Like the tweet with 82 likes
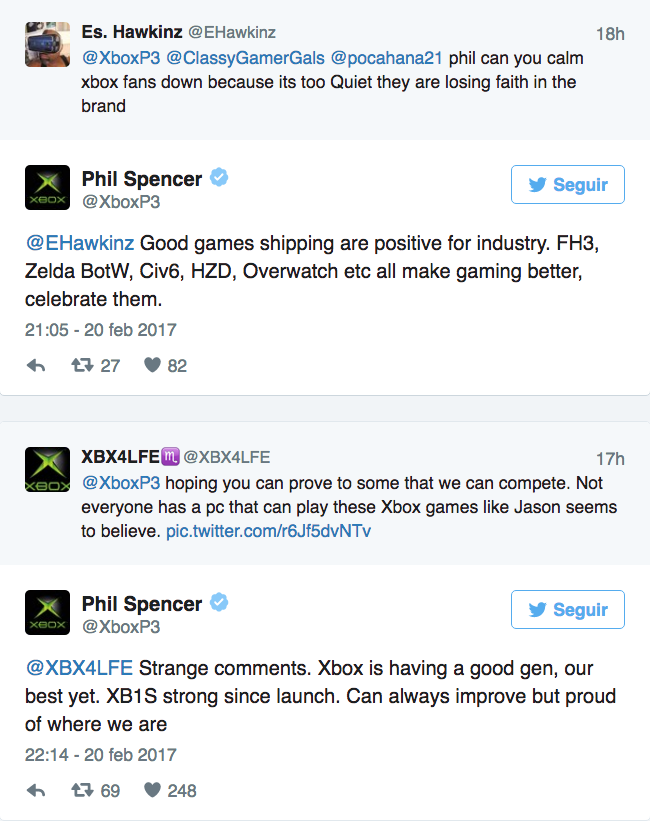Screen dimensions: 650x821 pyautogui.click(x=152, y=366)
